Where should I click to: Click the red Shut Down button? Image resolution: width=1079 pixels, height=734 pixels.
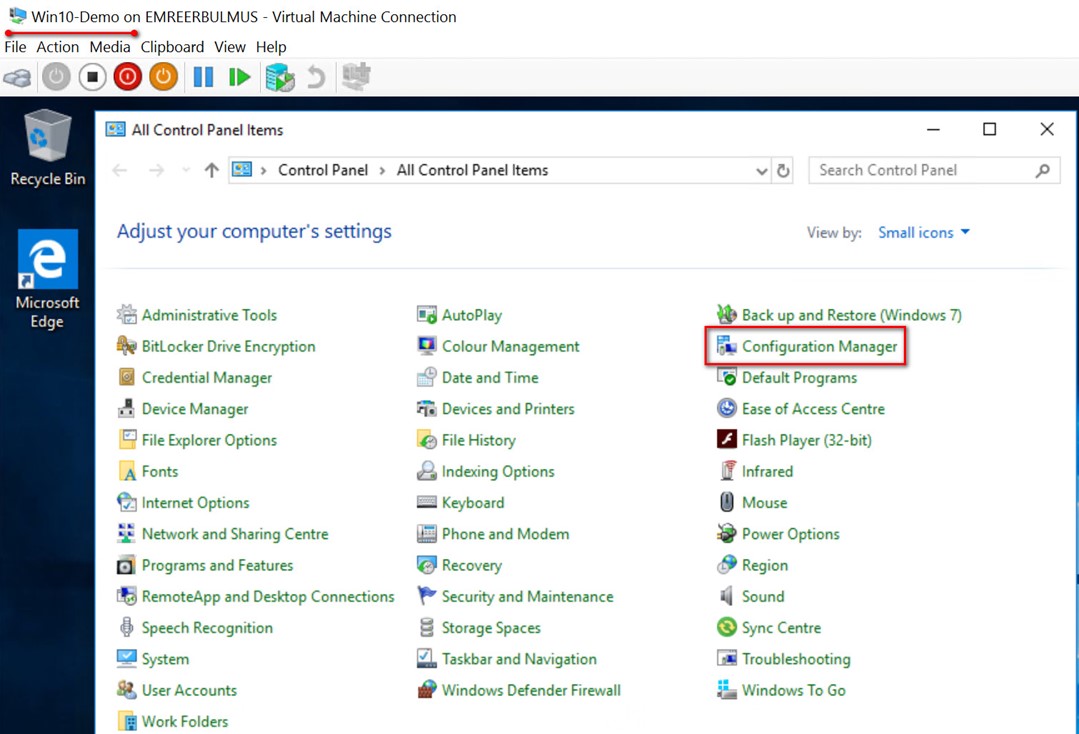[x=127, y=77]
